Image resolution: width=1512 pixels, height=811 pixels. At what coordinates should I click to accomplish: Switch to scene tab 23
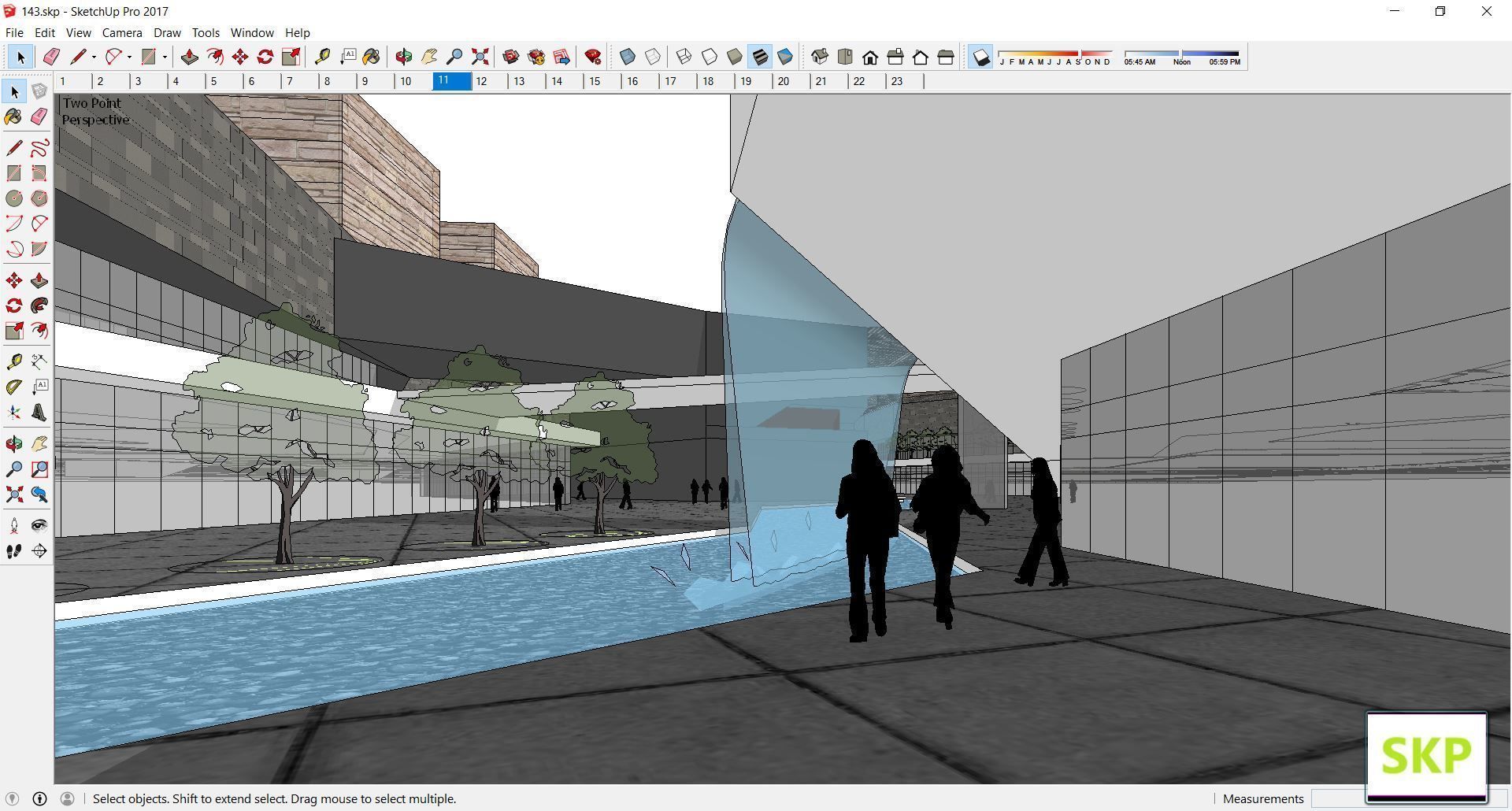905,81
